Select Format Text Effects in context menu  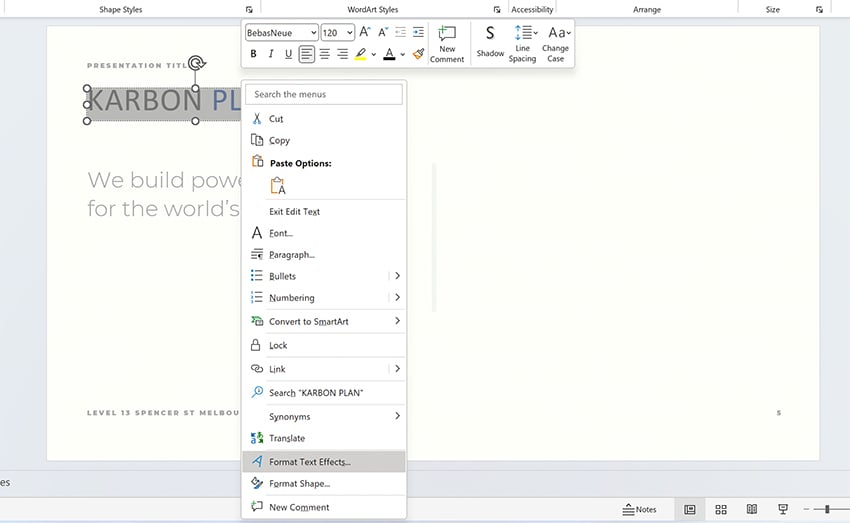click(x=310, y=462)
